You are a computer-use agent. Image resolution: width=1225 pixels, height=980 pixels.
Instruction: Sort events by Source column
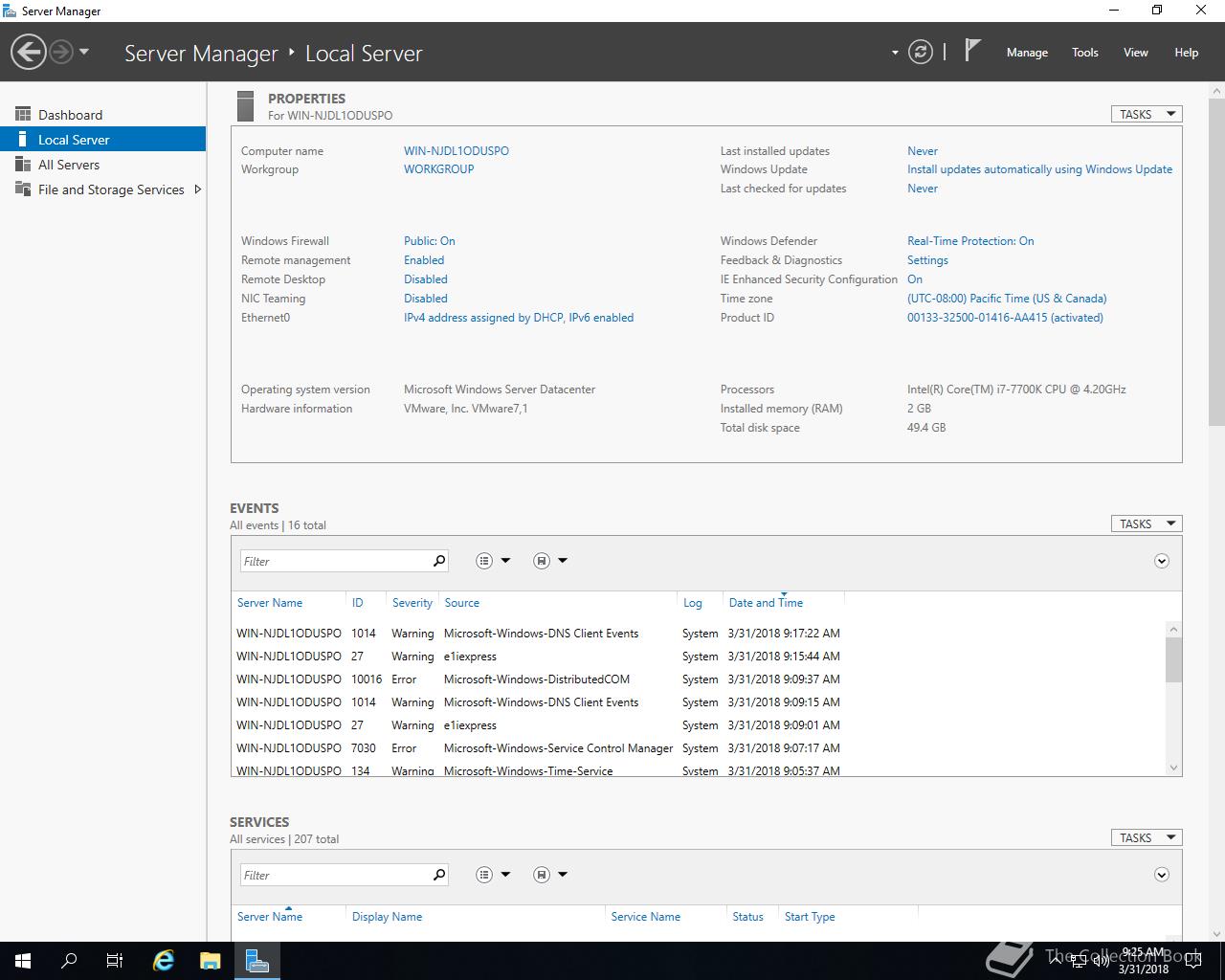pyautogui.click(x=461, y=603)
